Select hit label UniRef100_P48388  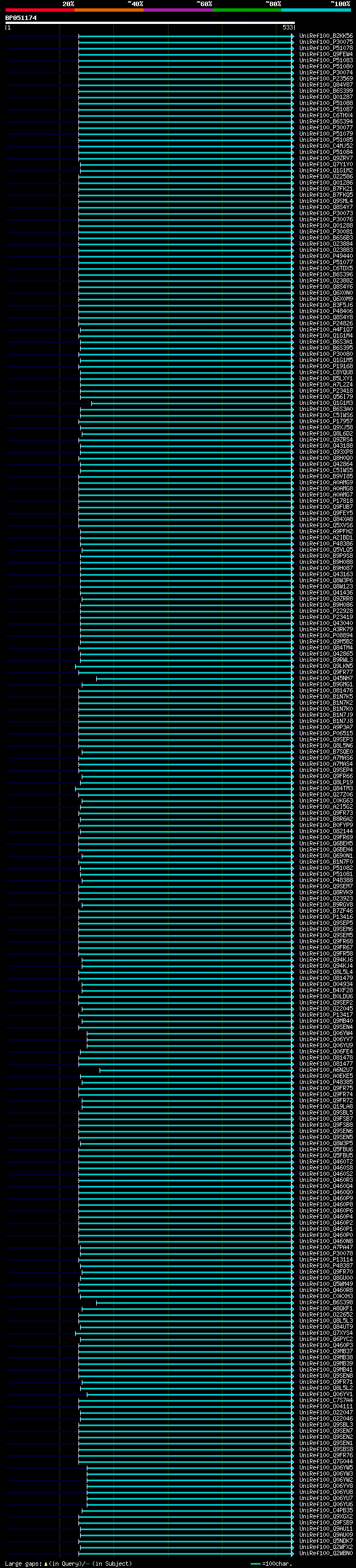click(326, 880)
